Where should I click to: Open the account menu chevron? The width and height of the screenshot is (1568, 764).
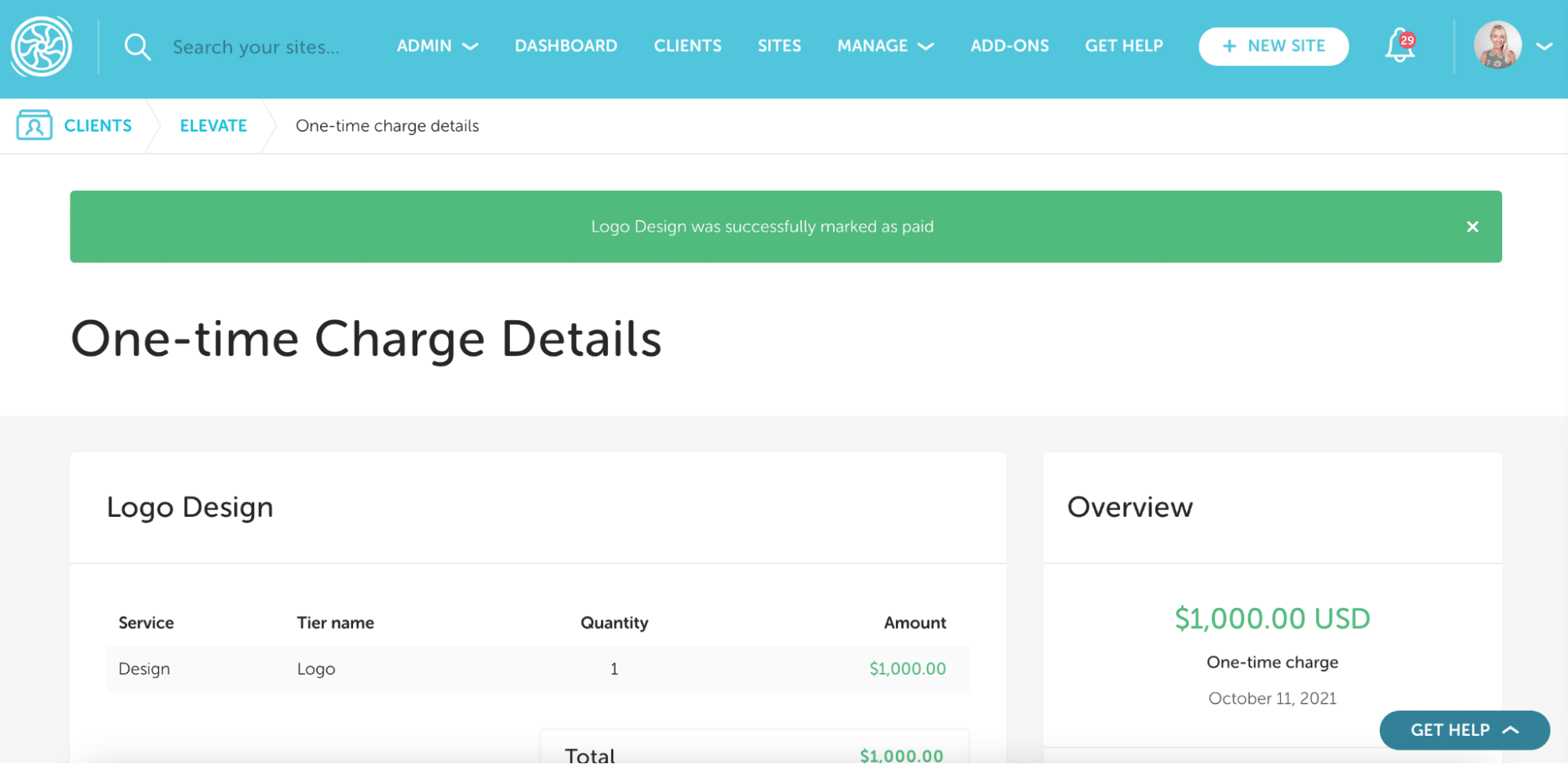coord(1544,46)
